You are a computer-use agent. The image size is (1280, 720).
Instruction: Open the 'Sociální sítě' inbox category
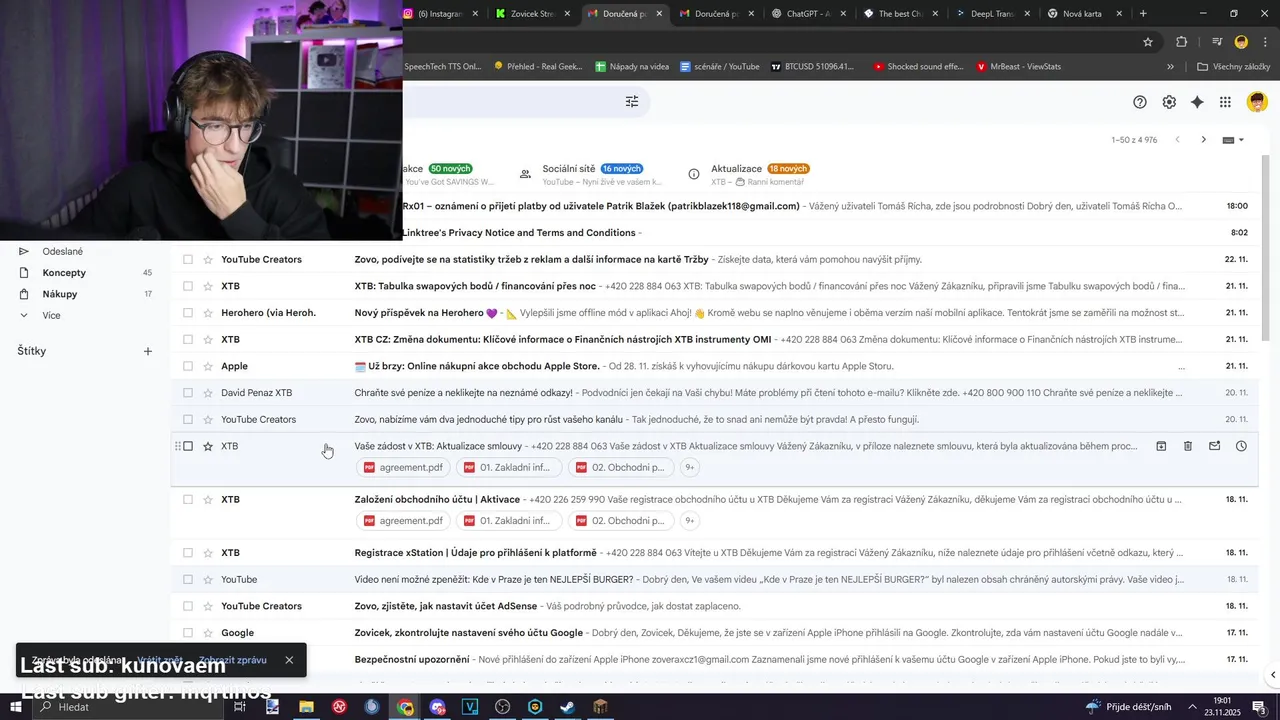pyautogui.click(x=591, y=174)
